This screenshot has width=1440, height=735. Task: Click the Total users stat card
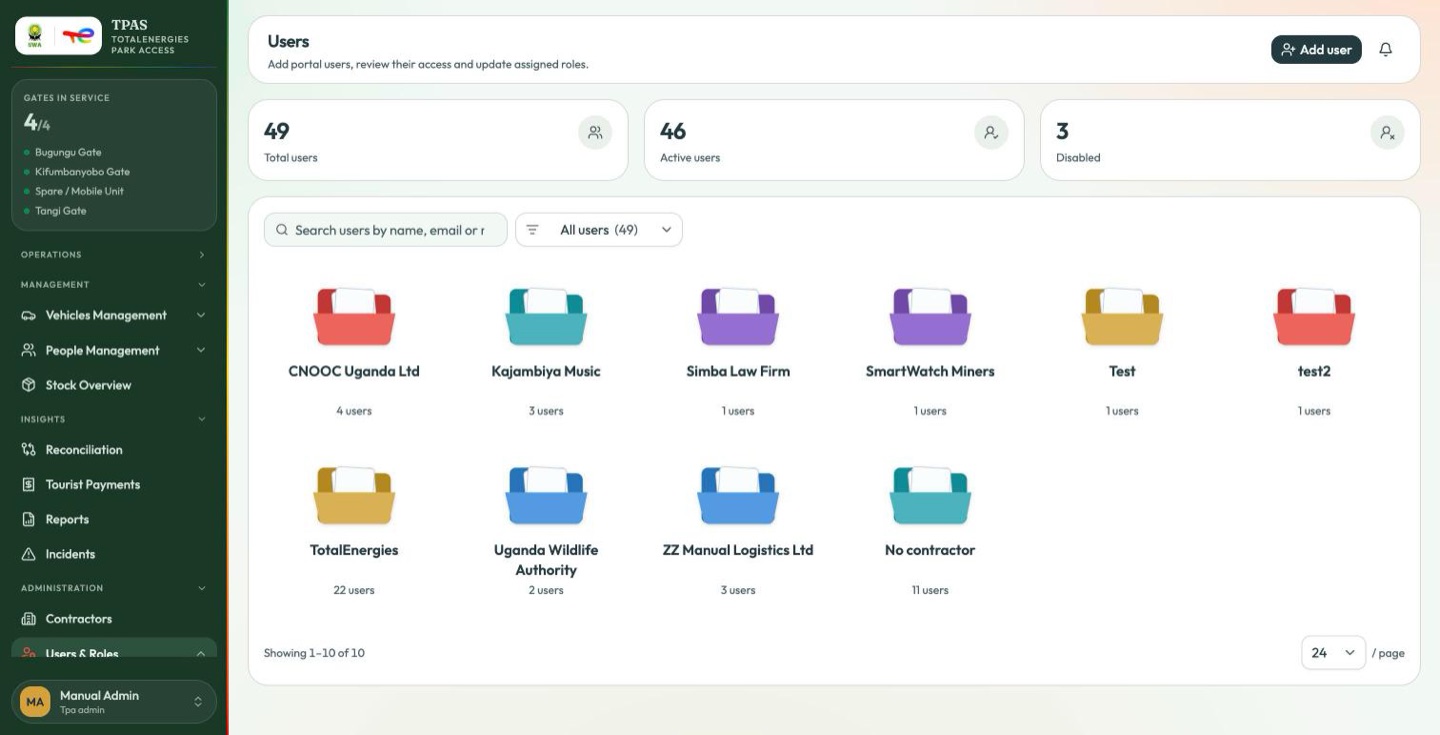coord(438,140)
